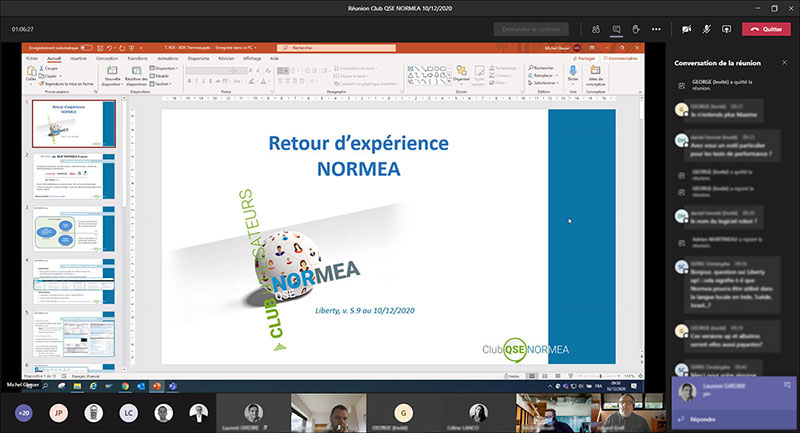This screenshot has width=800, height=433.
Task: Click the Rétablir slide reset button
Action: coord(160,76)
